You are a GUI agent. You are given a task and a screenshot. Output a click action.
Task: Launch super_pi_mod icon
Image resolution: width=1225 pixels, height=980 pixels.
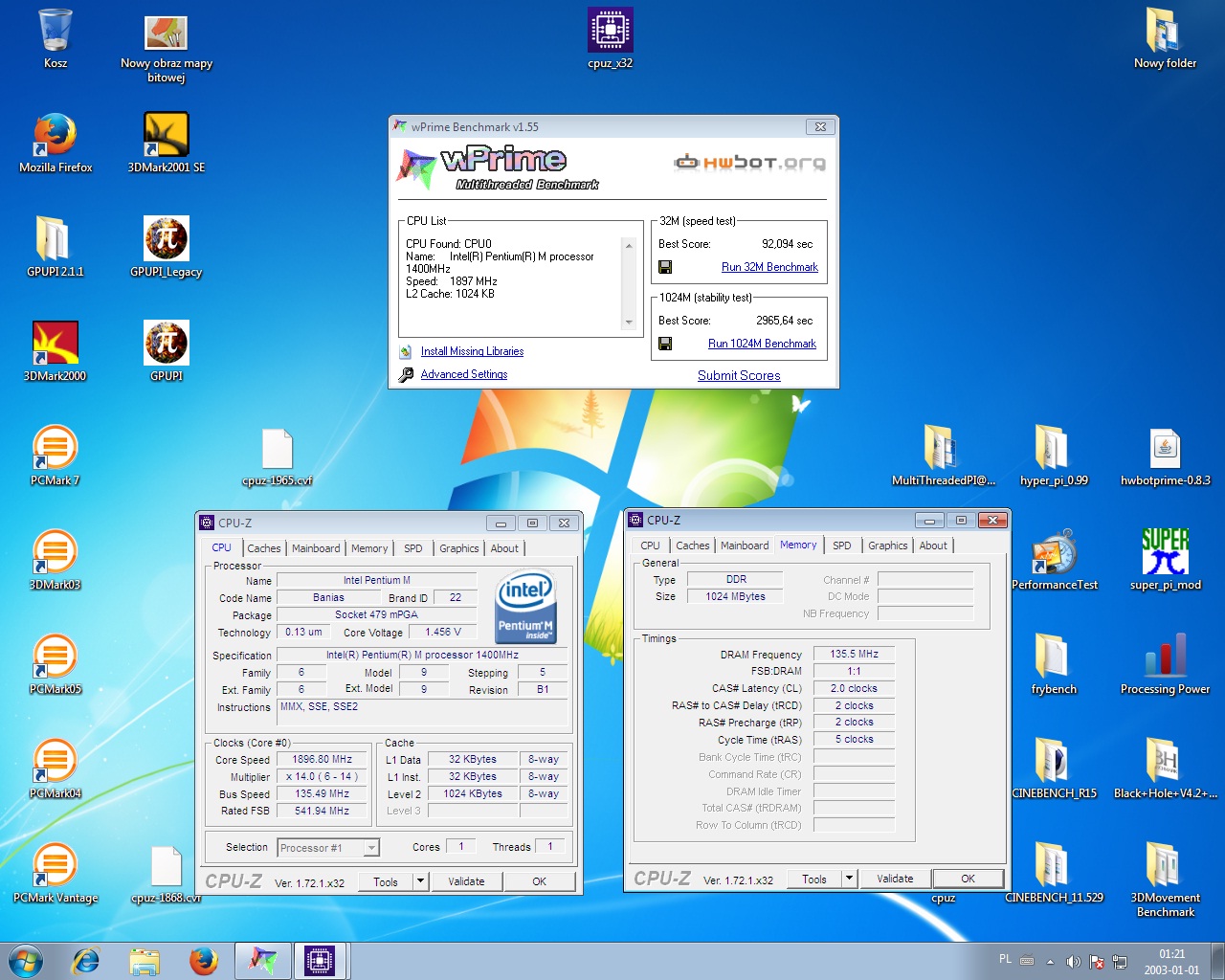pos(1165,561)
